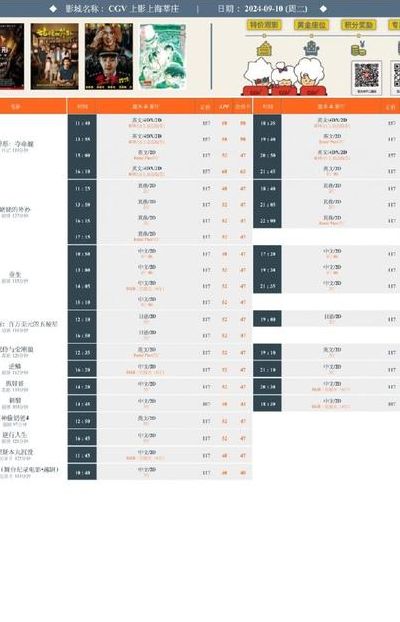
Task: Click the yen coin stack icon
Action: [359, 49]
